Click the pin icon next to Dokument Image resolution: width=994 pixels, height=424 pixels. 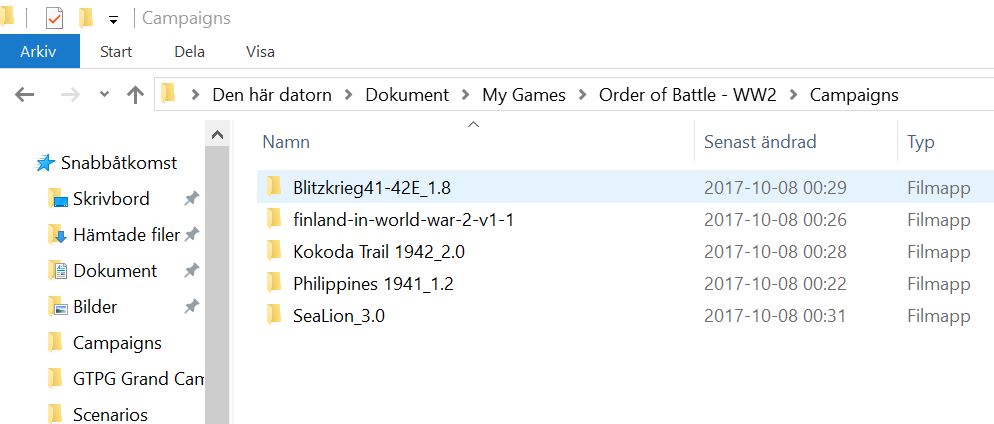[191, 271]
